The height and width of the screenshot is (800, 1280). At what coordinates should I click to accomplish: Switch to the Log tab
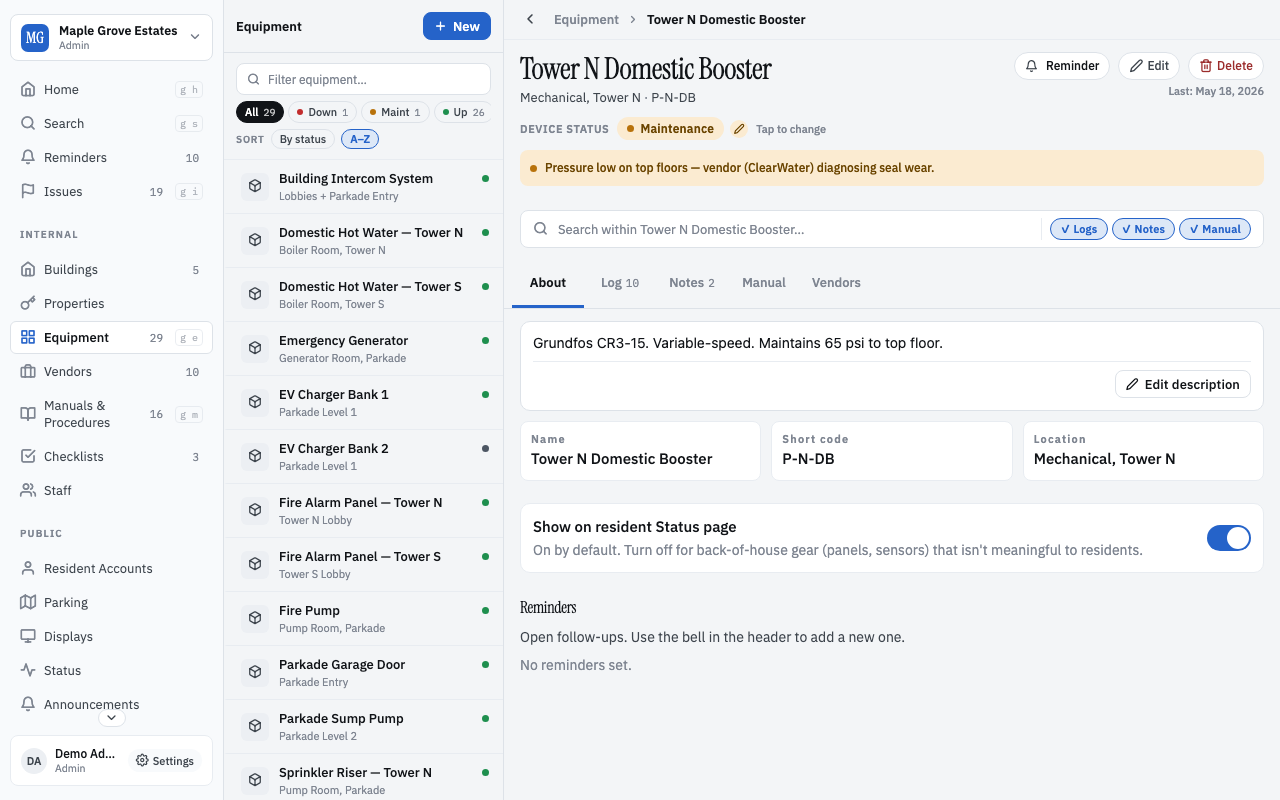(620, 283)
